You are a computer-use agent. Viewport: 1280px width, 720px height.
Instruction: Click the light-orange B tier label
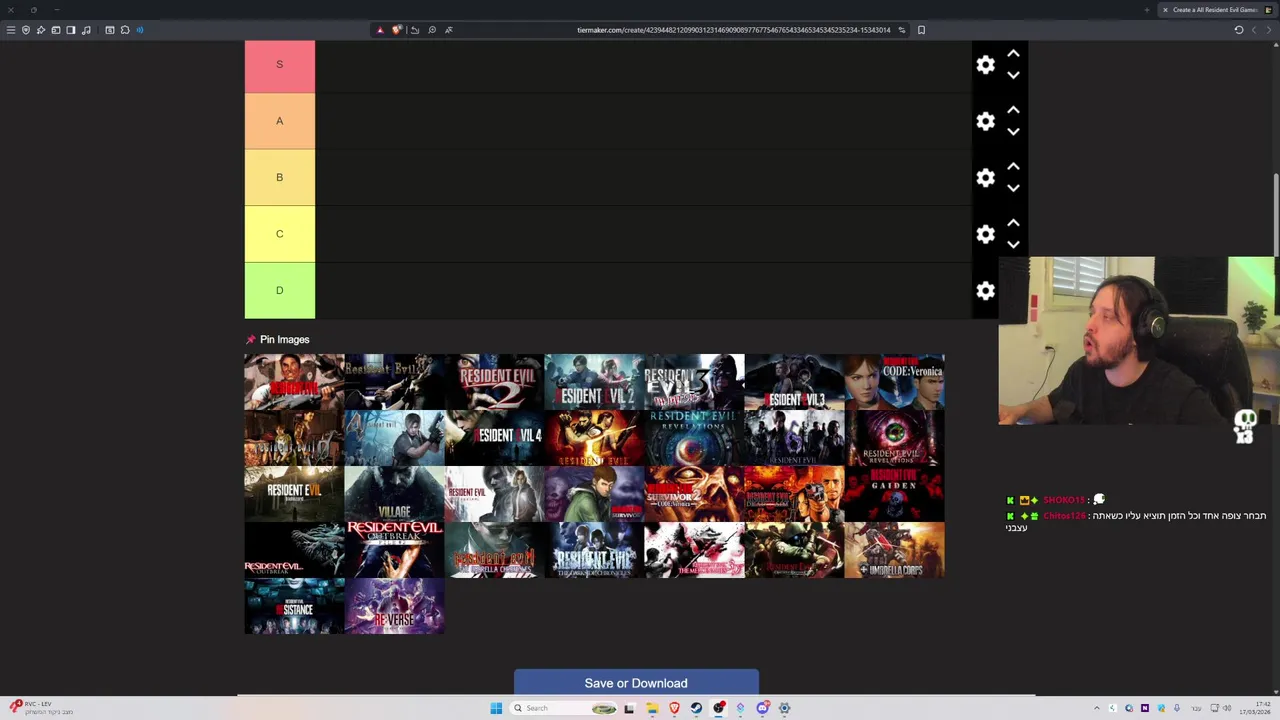point(279,177)
